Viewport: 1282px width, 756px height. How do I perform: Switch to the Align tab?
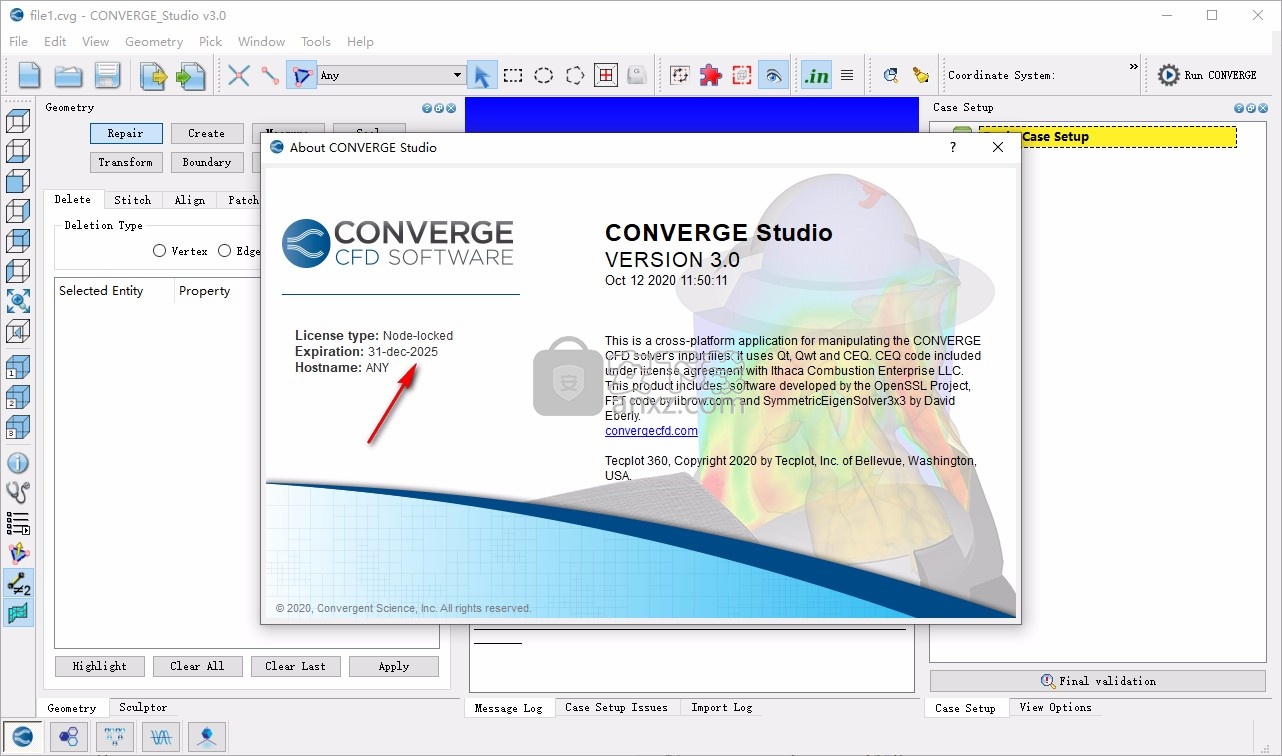click(x=190, y=200)
